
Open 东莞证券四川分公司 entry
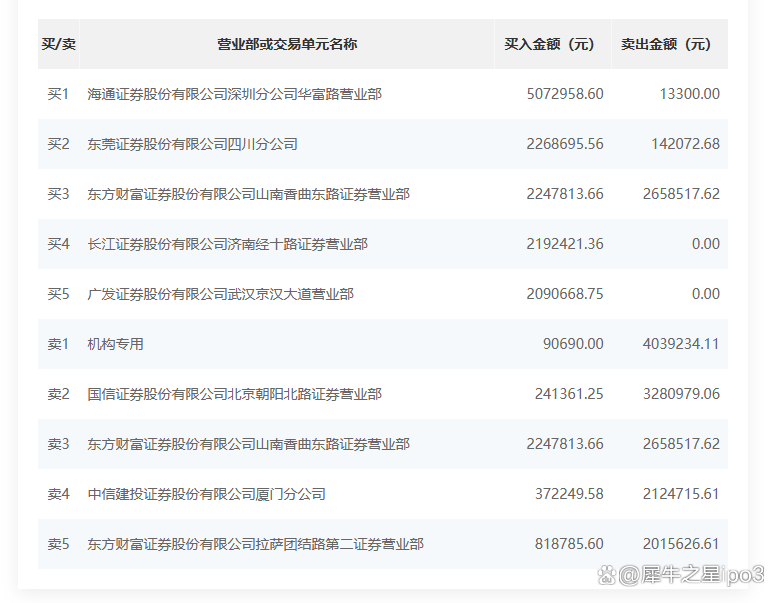pyautogui.click(x=192, y=144)
